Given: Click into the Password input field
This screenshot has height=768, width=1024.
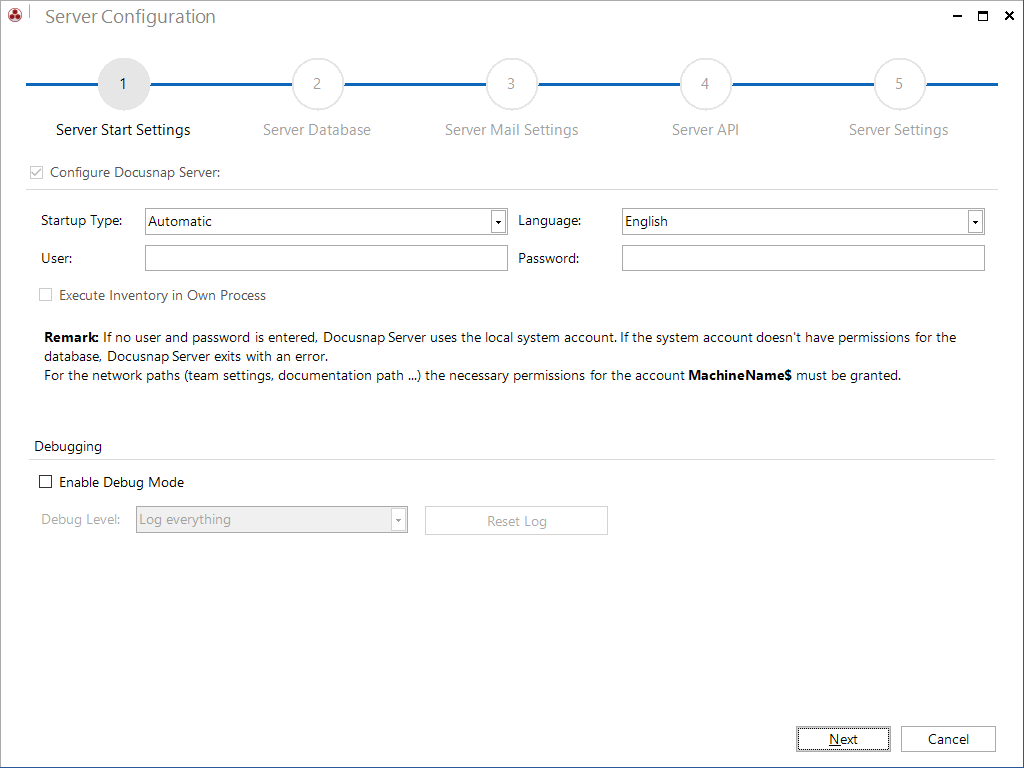Looking at the screenshot, I should click(x=803, y=258).
